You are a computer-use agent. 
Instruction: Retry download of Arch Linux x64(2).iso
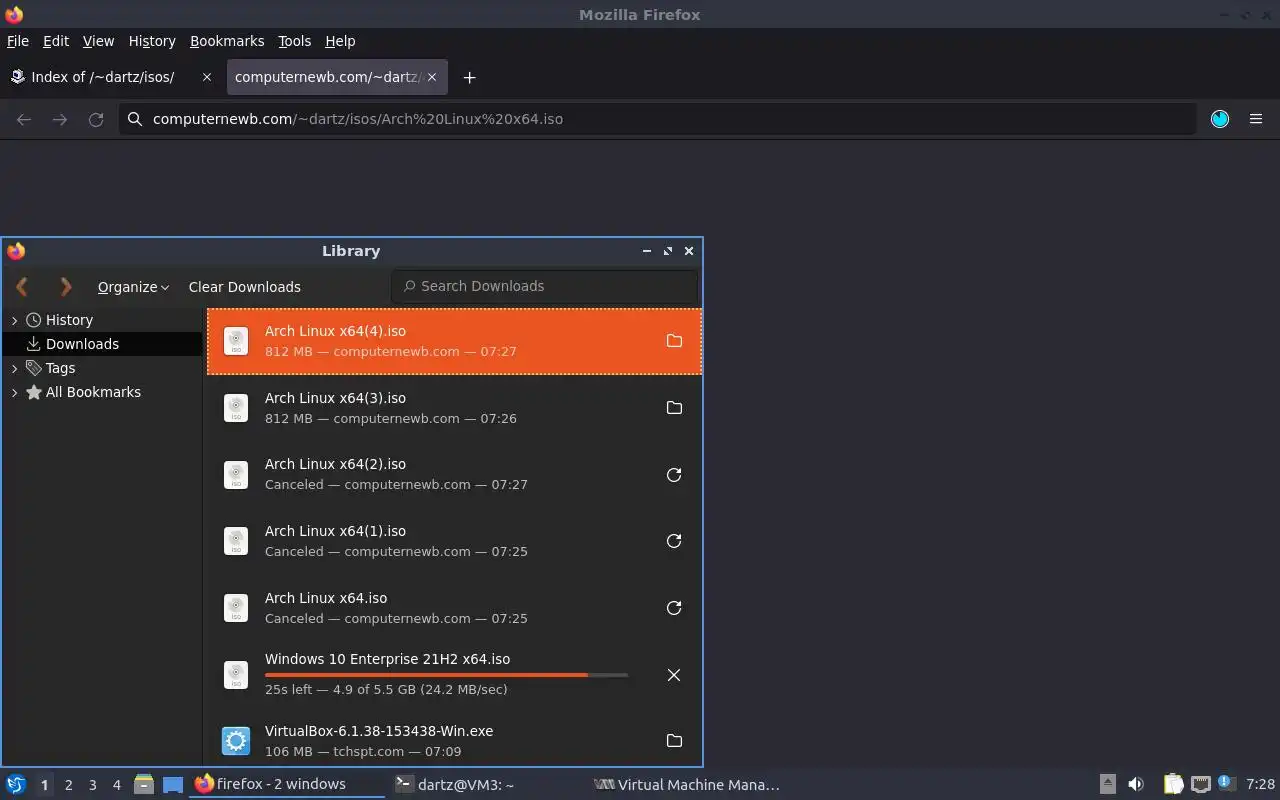674,475
